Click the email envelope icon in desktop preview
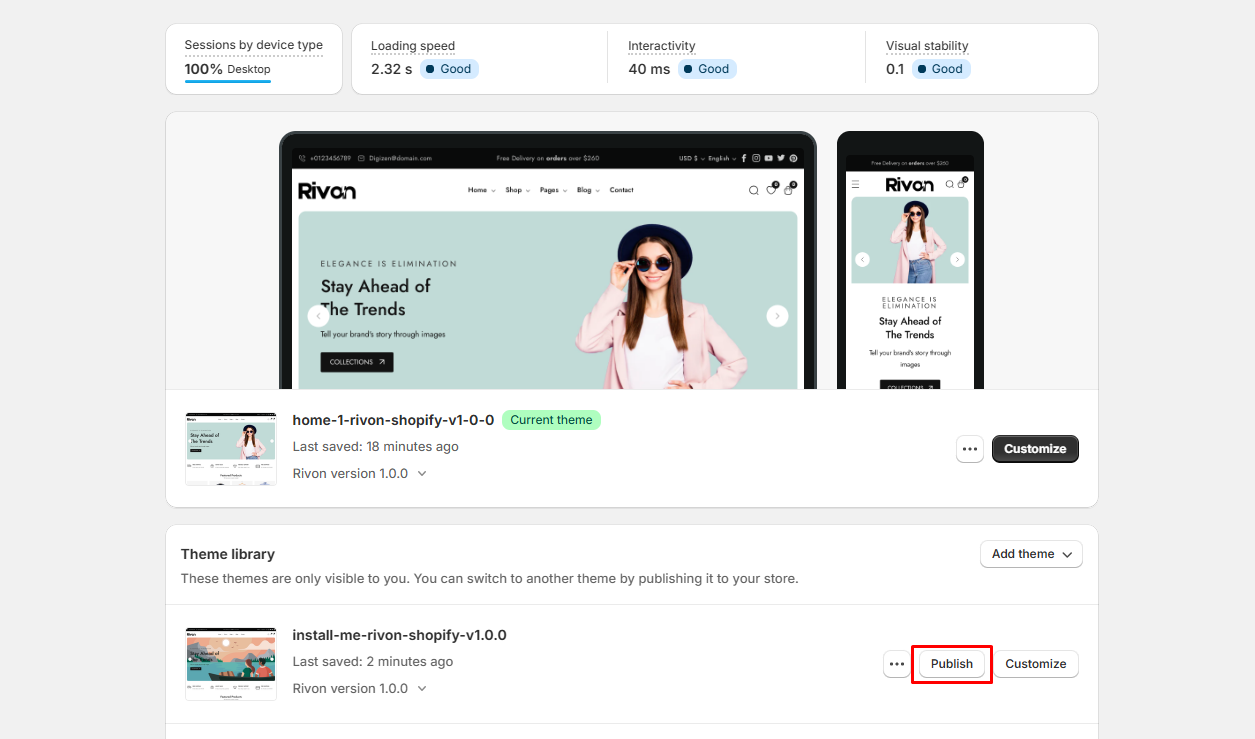1255x739 pixels. [361, 158]
